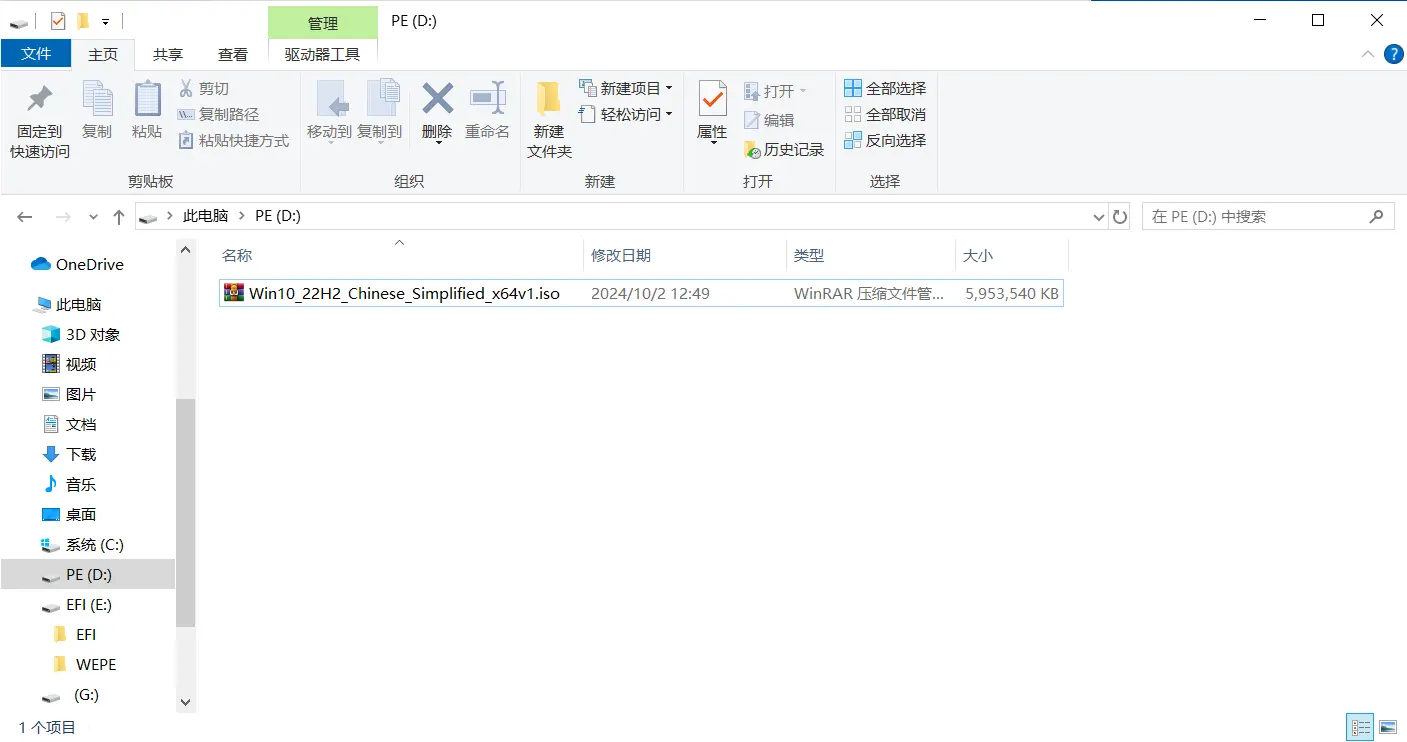Image resolution: width=1407 pixels, height=742 pixels.
Task: Go back with the left arrow
Action: (25, 216)
